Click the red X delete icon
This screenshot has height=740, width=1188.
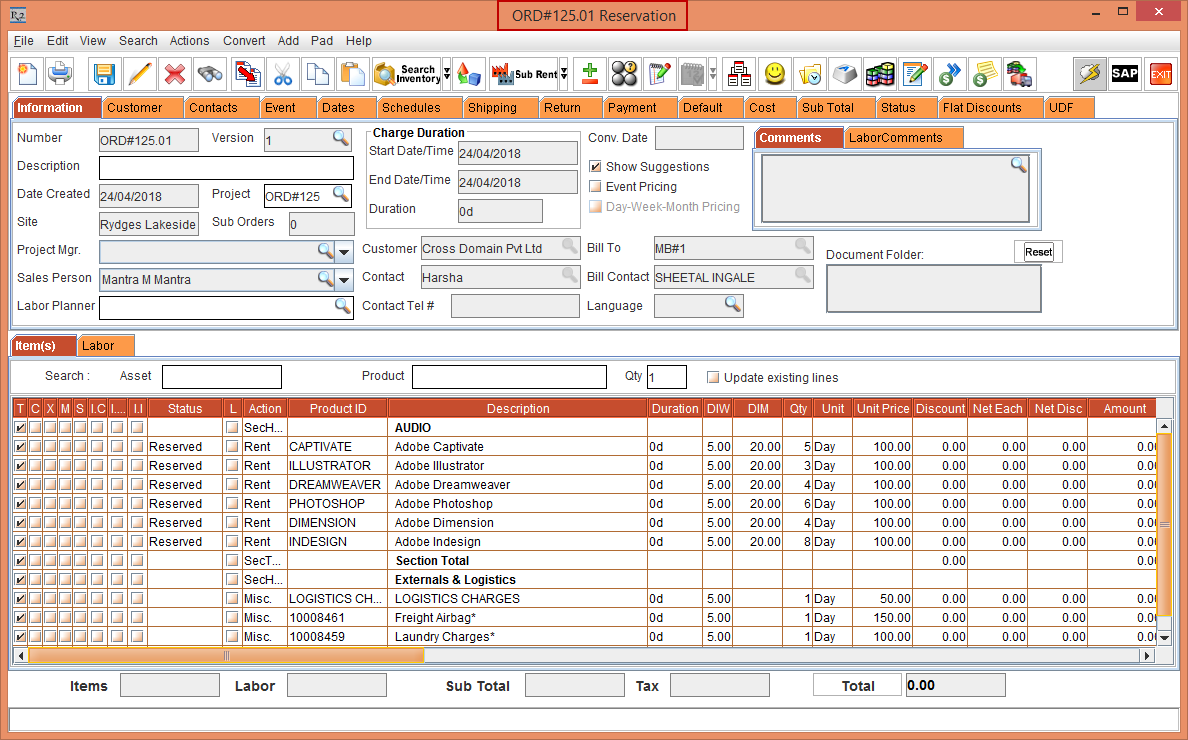point(175,74)
